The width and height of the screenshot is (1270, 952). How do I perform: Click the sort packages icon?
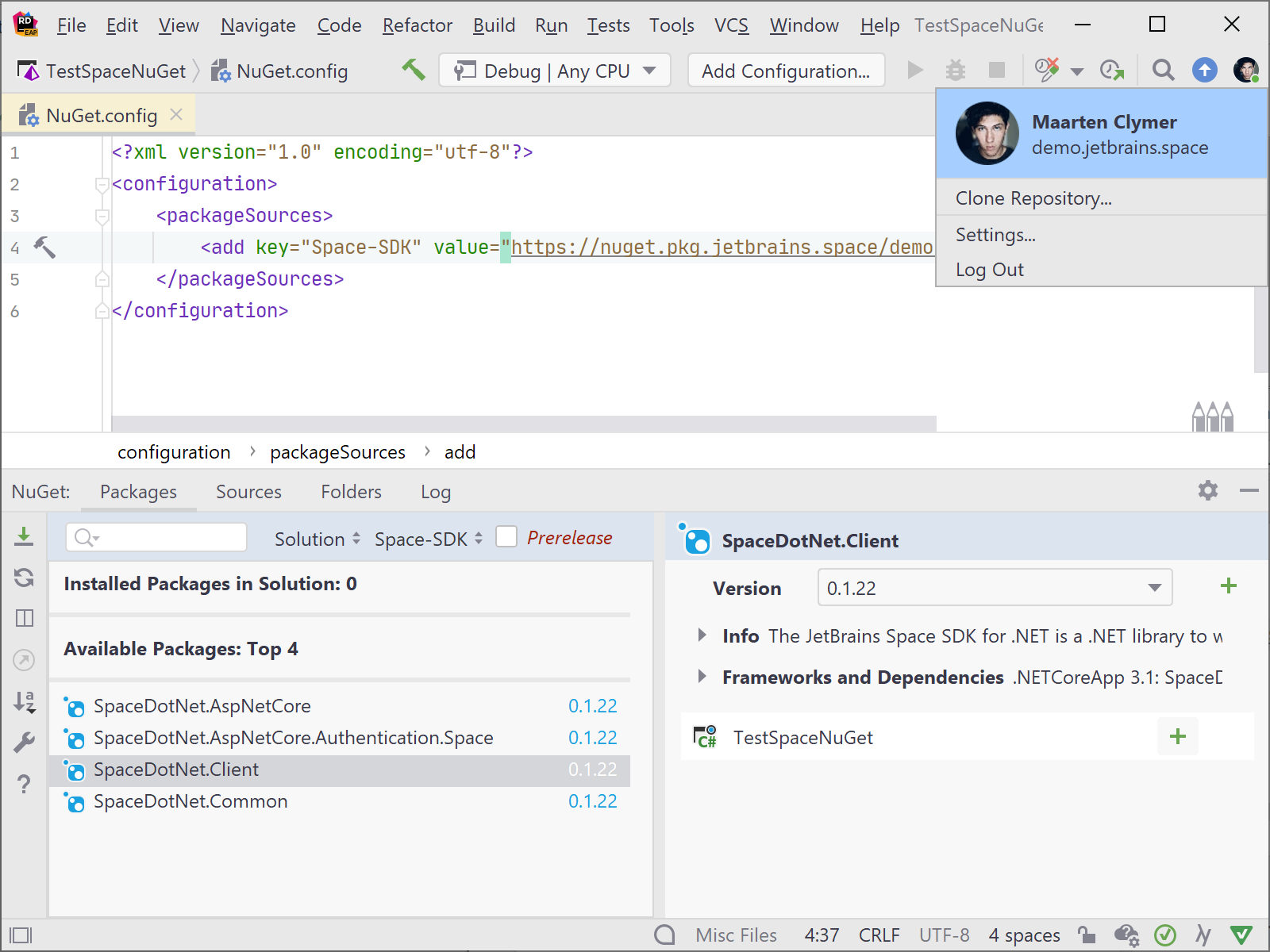[x=25, y=701]
